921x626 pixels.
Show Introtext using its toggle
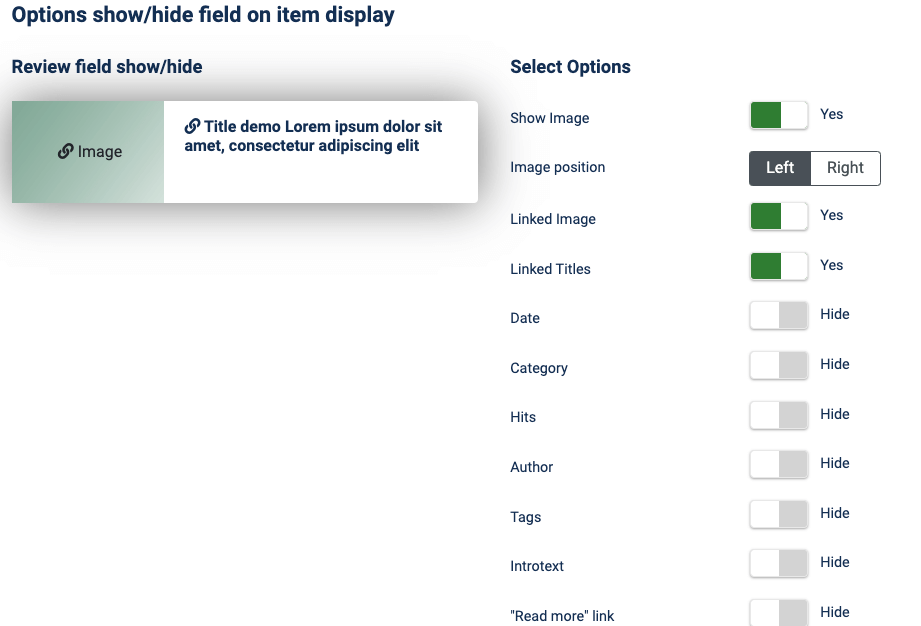click(779, 563)
